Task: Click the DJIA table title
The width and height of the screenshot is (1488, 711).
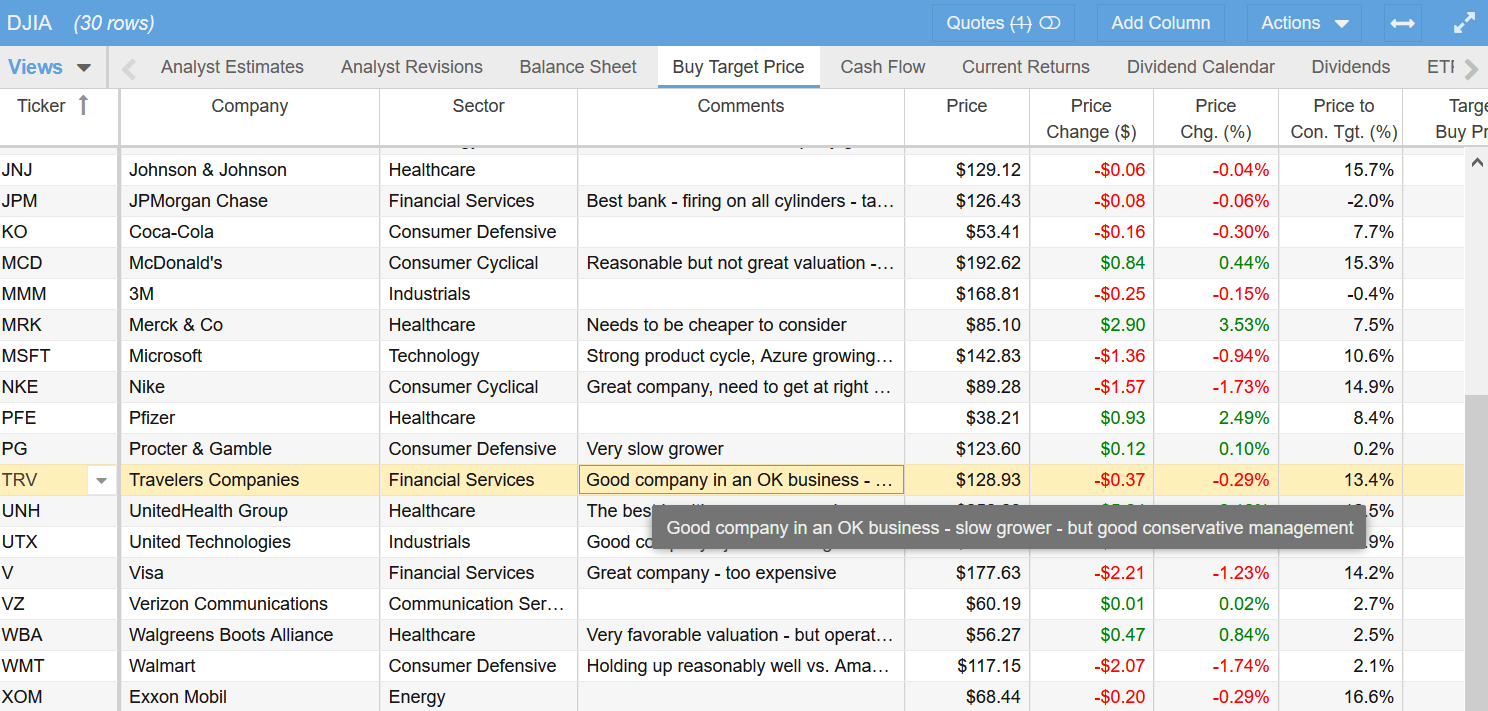Action: [x=30, y=23]
